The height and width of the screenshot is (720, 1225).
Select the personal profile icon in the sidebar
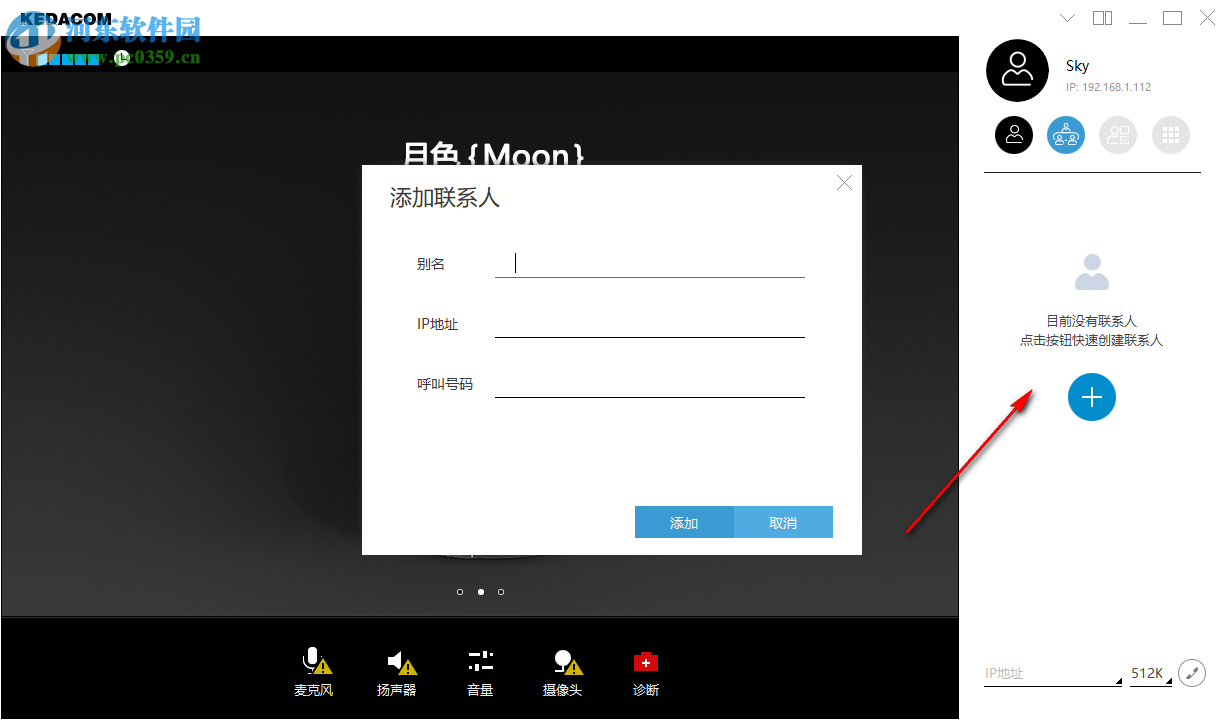[1014, 134]
